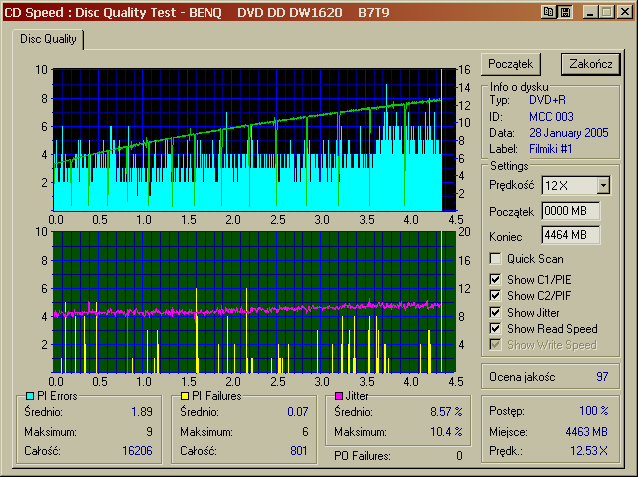
Task: Select the Disc Quality tab
Action: (x=48, y=39)
